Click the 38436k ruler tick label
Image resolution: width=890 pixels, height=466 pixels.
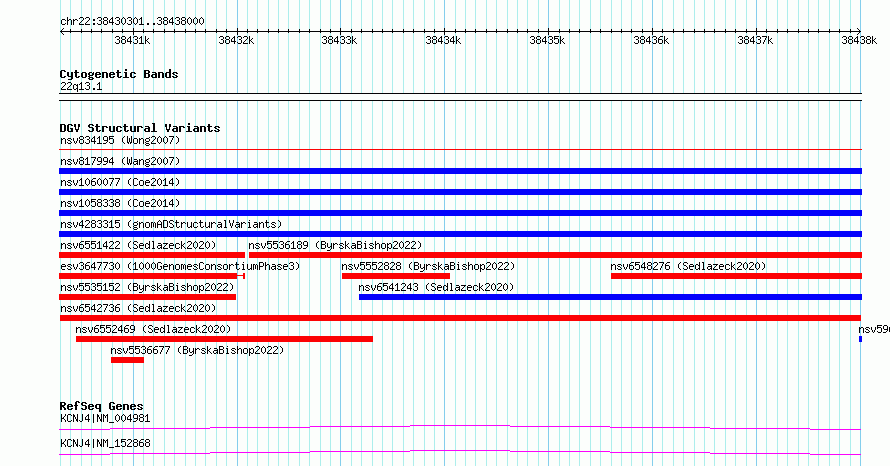click(x=651, y=40)
